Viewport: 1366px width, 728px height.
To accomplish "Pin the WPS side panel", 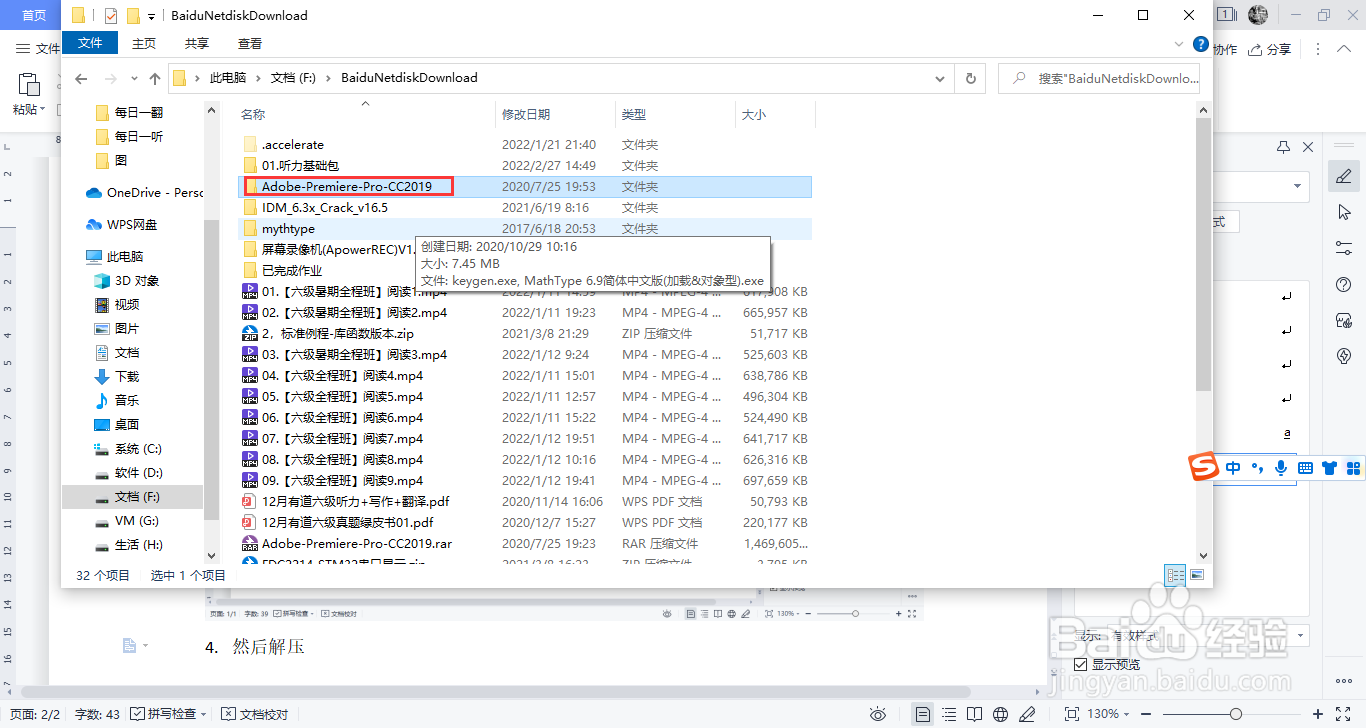I will tap(1284, 147).
